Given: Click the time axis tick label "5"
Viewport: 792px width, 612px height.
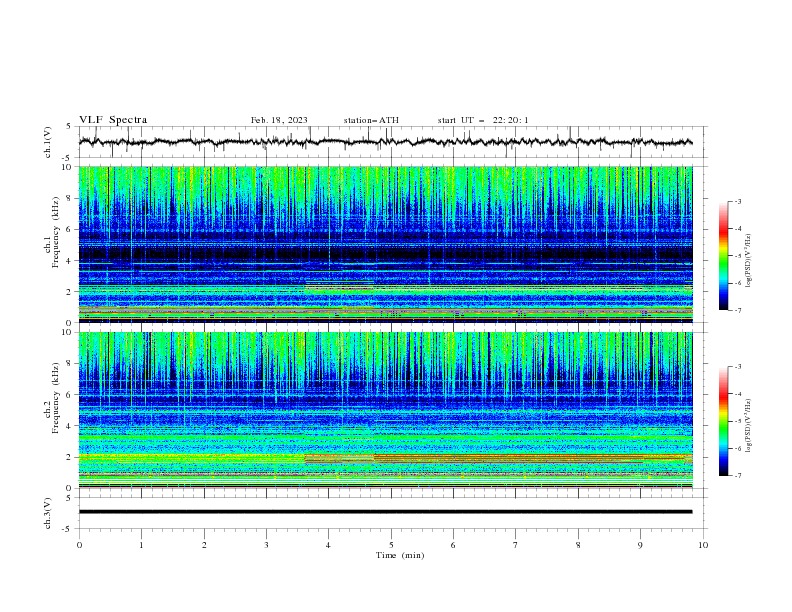Looking at the screenshot, I should [391, 545].
